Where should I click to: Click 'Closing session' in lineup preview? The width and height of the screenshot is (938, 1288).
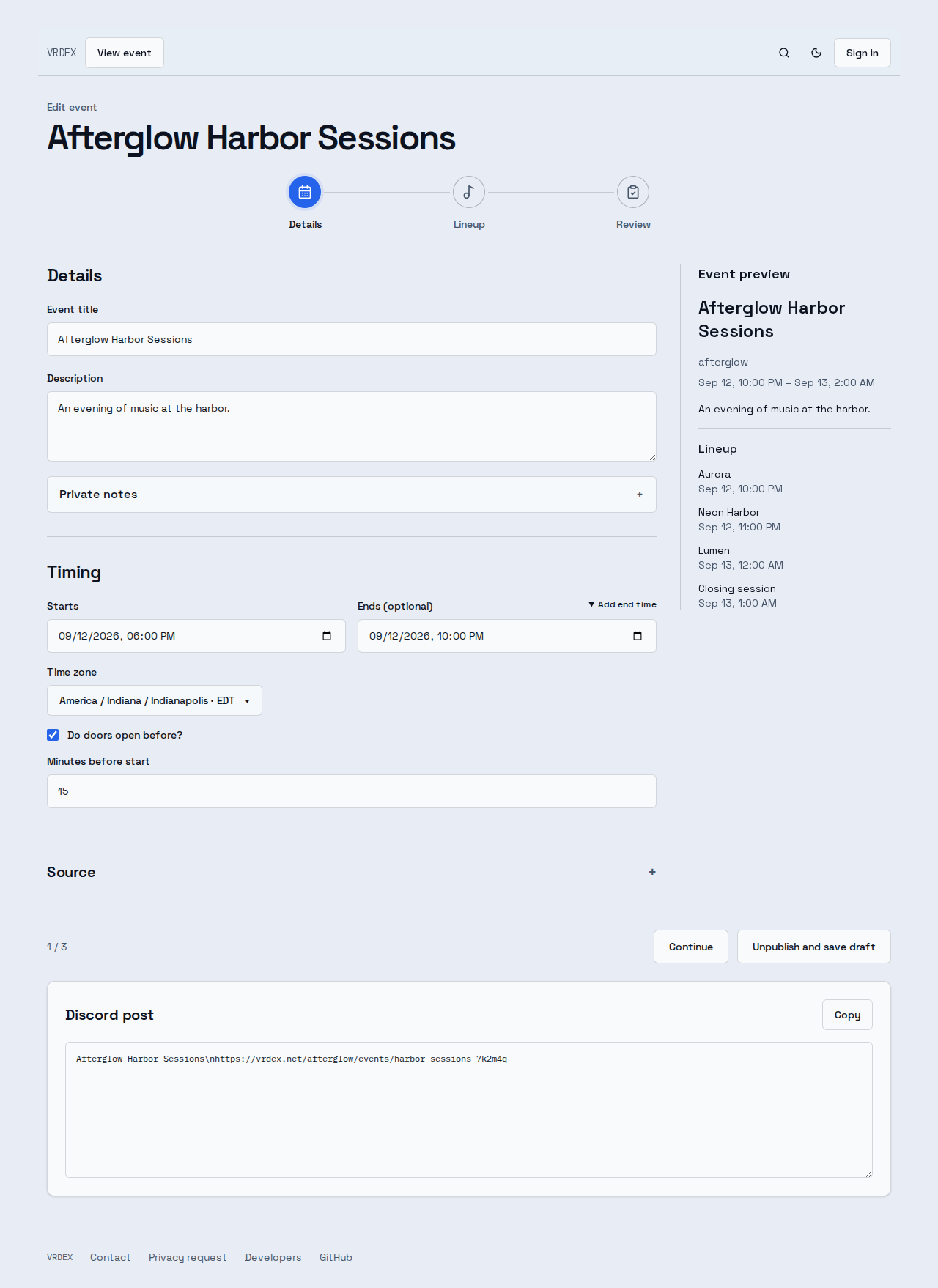(x=737, y=588)
